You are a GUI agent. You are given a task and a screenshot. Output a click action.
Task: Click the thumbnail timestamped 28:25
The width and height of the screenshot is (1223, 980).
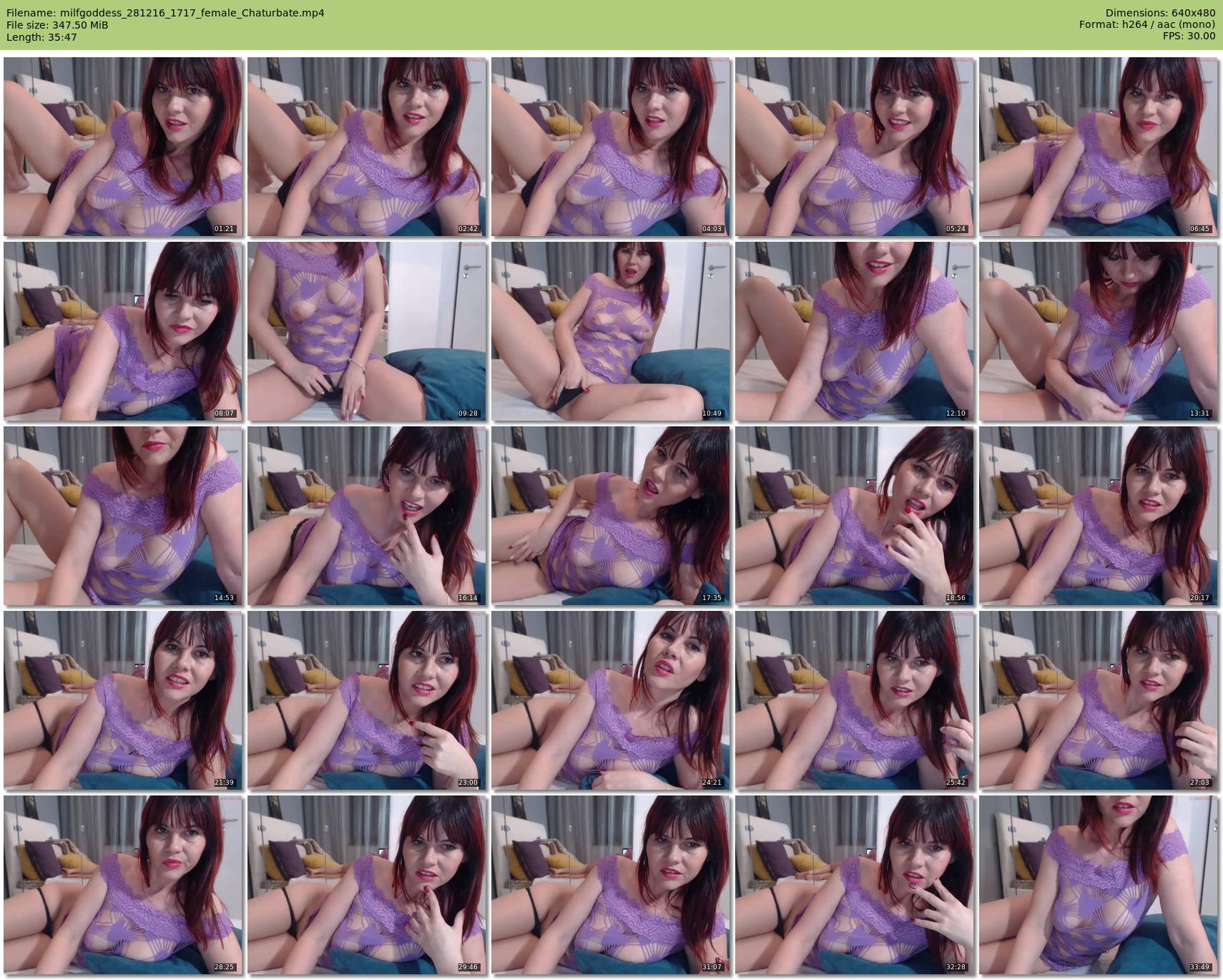[x=122, y=885]
